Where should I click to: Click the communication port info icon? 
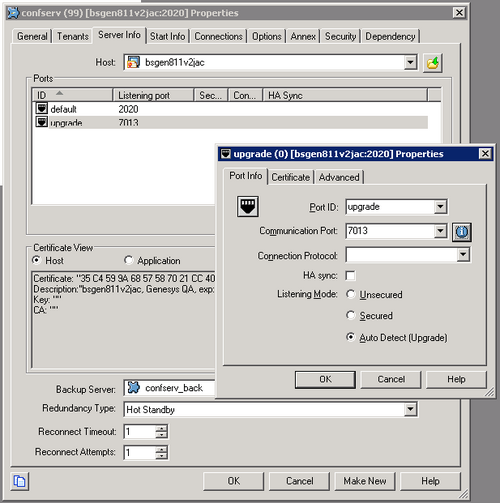click(462, 232)
